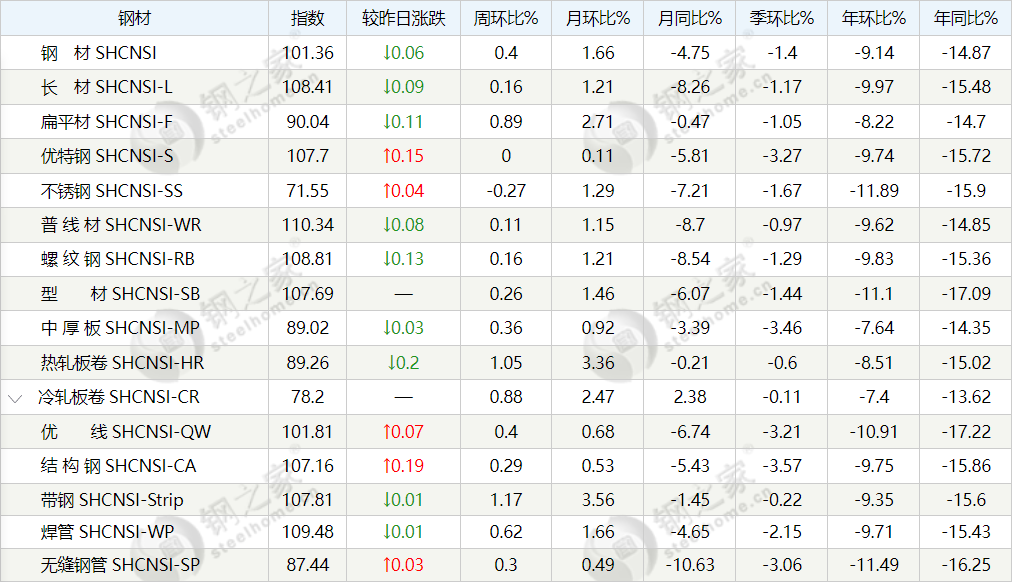Select the 较昨日涨跌 column header
Screen dimensions: 1013x582
(x=403, y=18)
